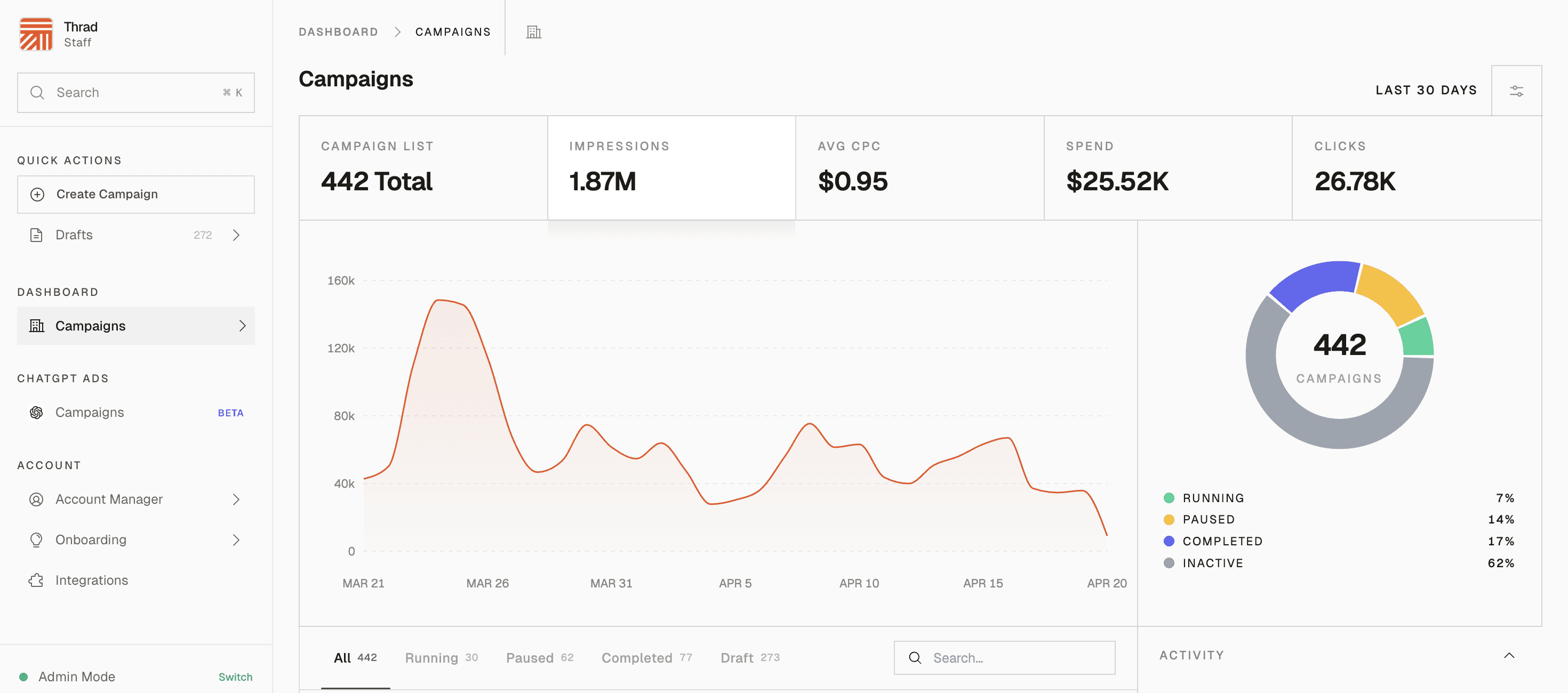Image resolution: width=1568 pixels, height=693 pixels.
Task: Switch to the Running campaigns tab
Action: (x=441, y=658)
